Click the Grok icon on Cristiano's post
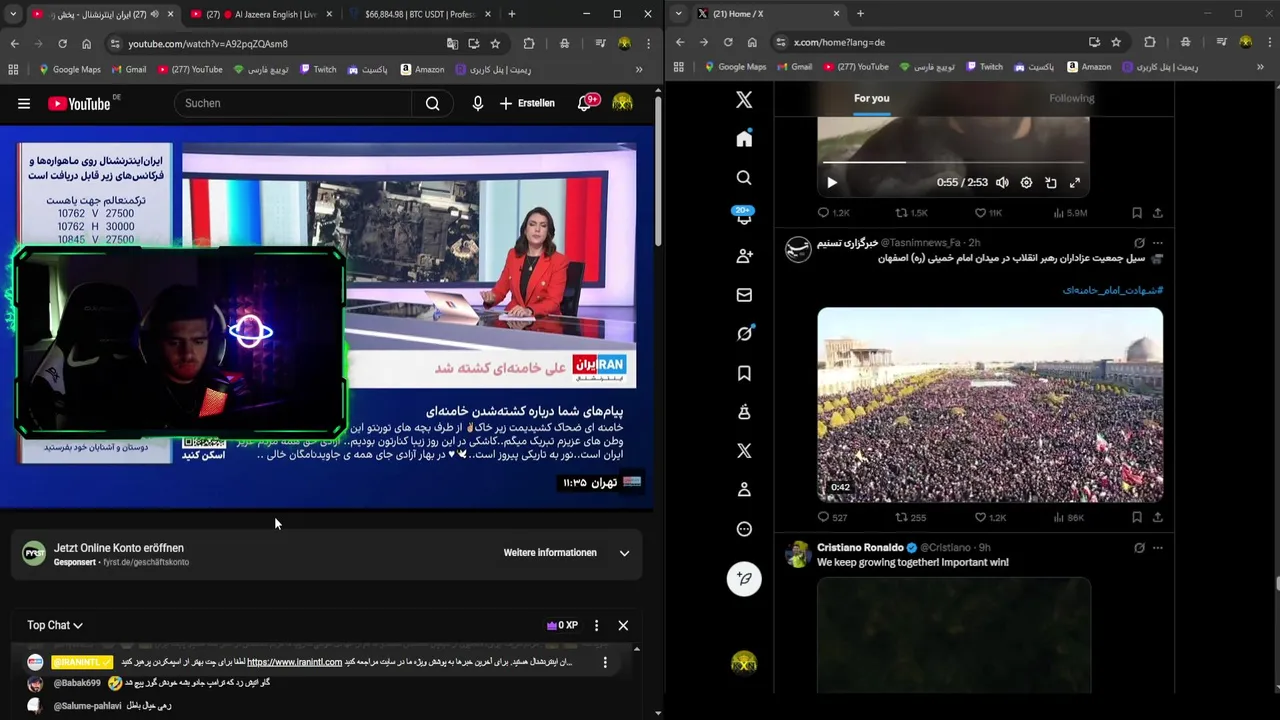The image size is (1280, 720). tap(1139, 548)
